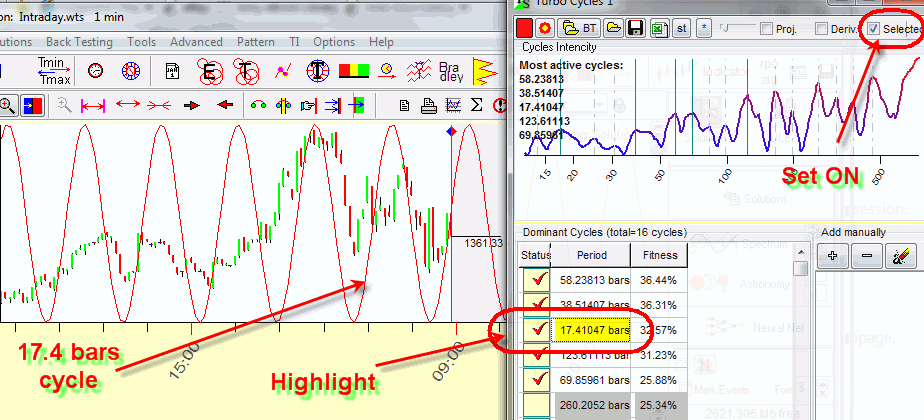The width and height of the screenshot is (924, 420).
Task: Uncheck the Selected checkbox
Action: (873, 29)
